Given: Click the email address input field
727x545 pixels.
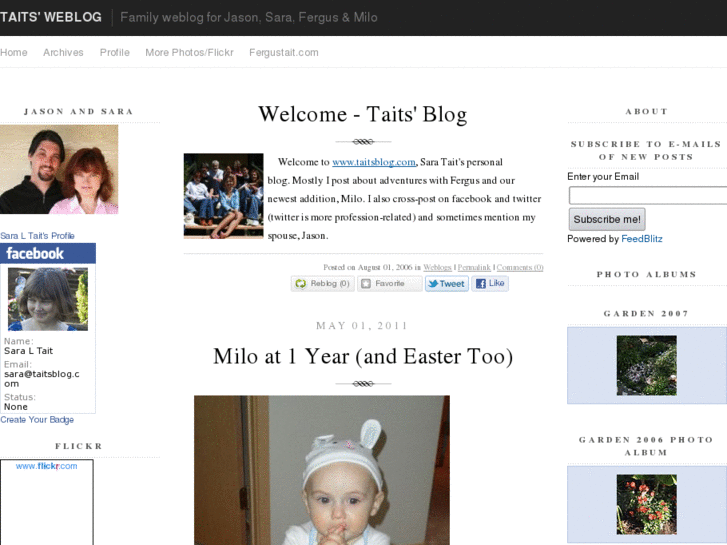Looking at the screenshot, I should coord(647,196).
